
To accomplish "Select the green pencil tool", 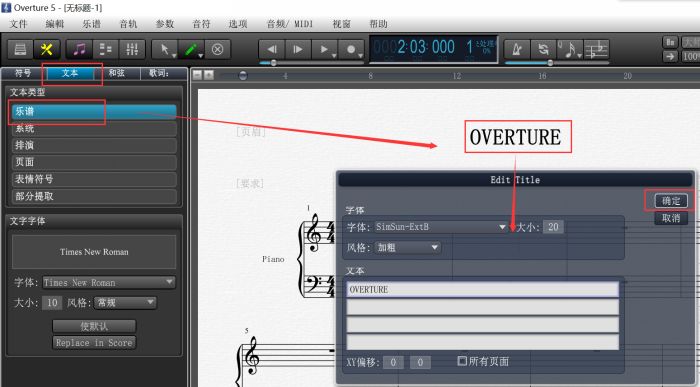I will 191,49.
